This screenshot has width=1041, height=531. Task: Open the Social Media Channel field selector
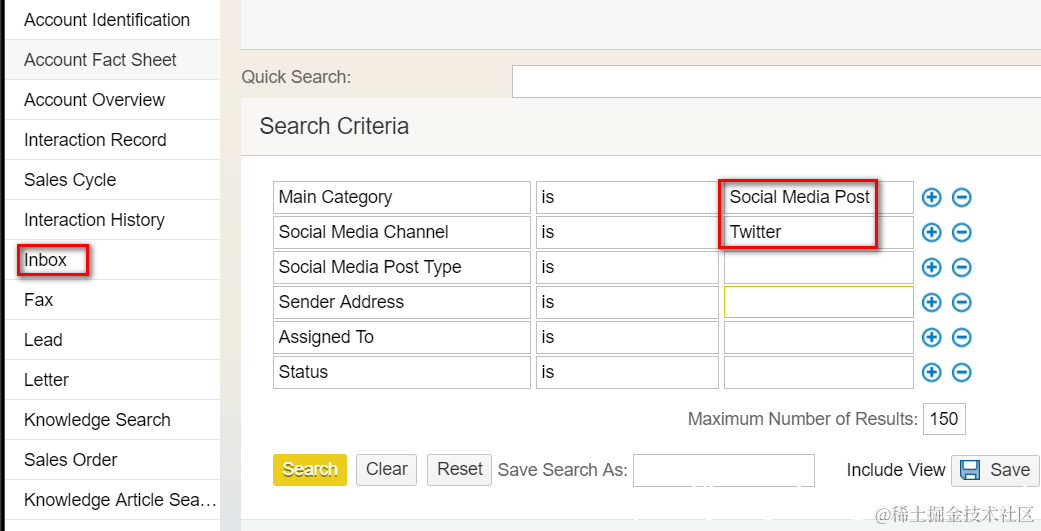(x=402, y=232)
